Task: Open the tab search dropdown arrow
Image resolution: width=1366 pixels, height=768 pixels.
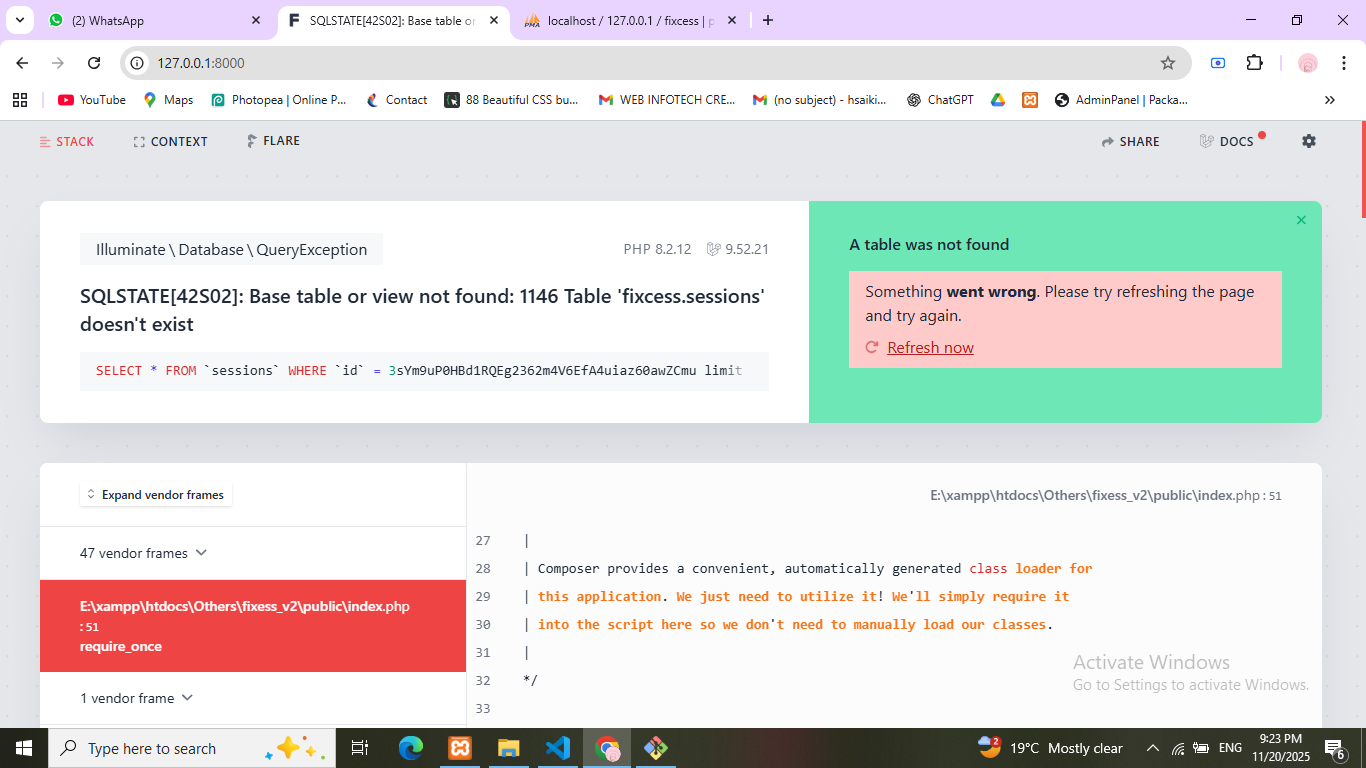Action: tap(19, 20)
